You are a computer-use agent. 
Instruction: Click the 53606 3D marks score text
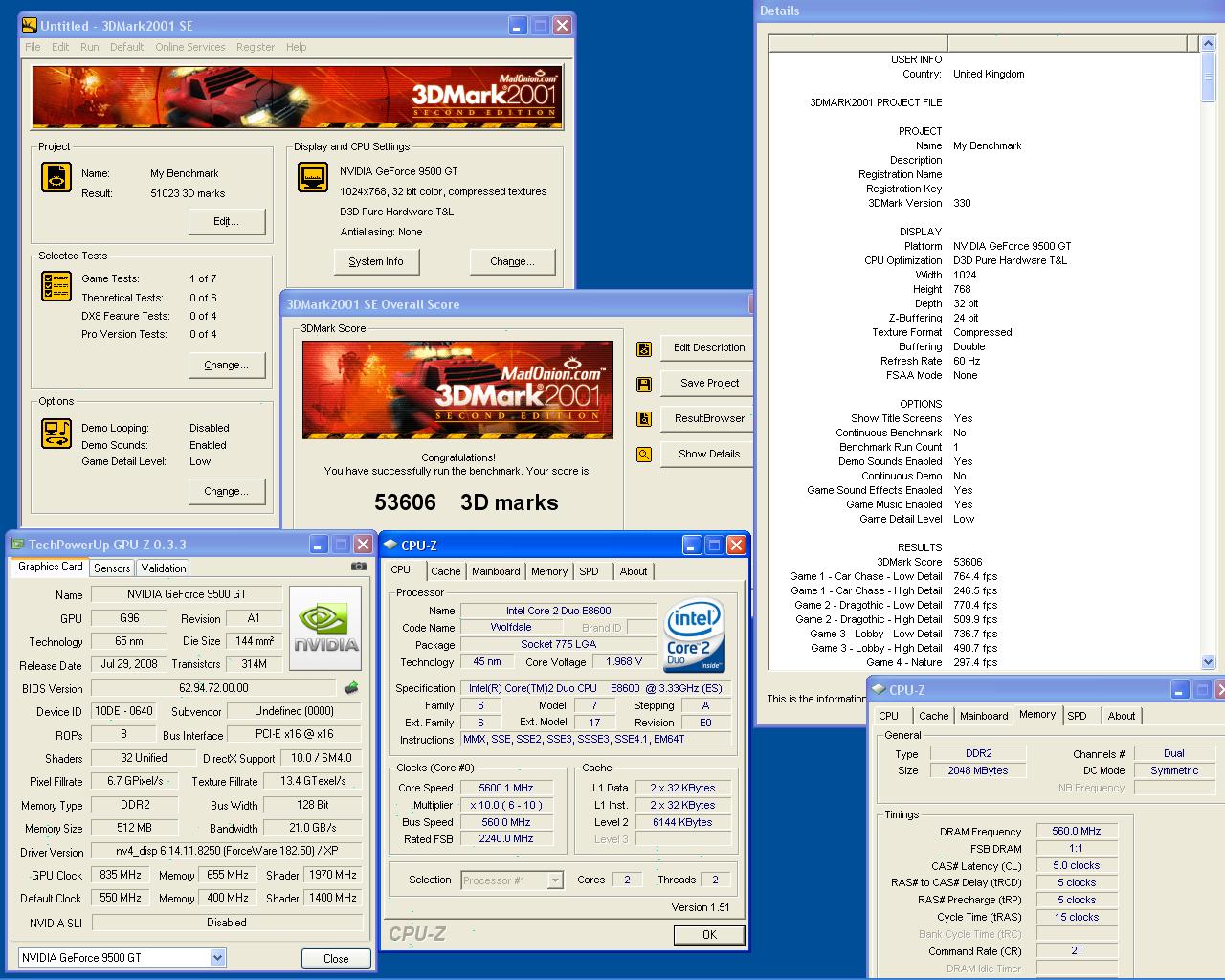coord(466,502)
